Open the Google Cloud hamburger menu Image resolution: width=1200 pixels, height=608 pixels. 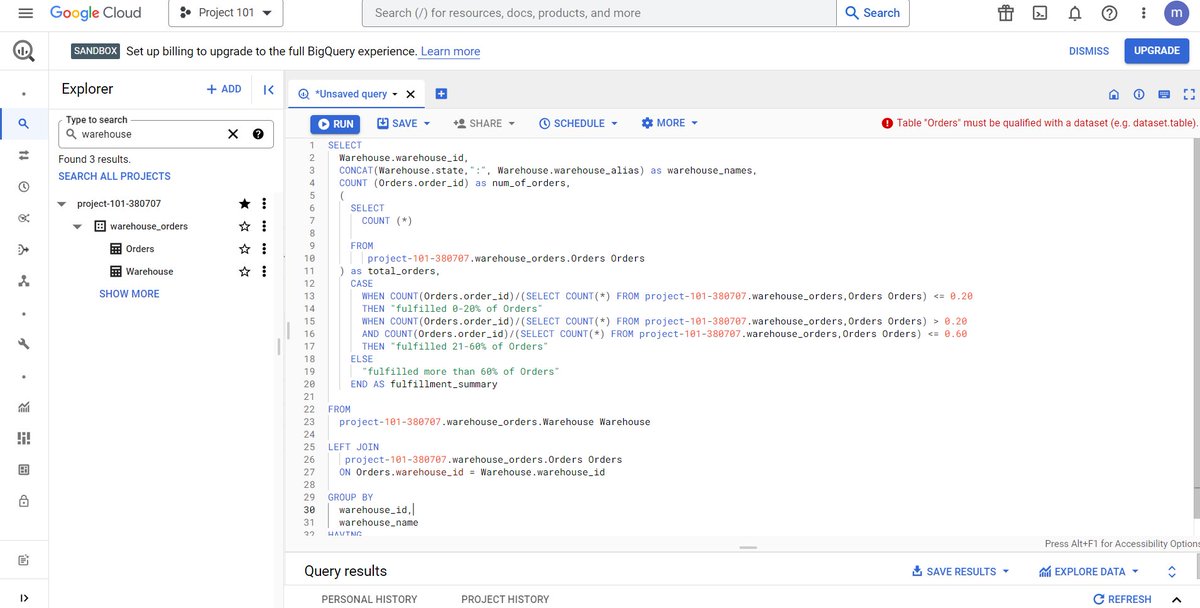coord(26,13)
